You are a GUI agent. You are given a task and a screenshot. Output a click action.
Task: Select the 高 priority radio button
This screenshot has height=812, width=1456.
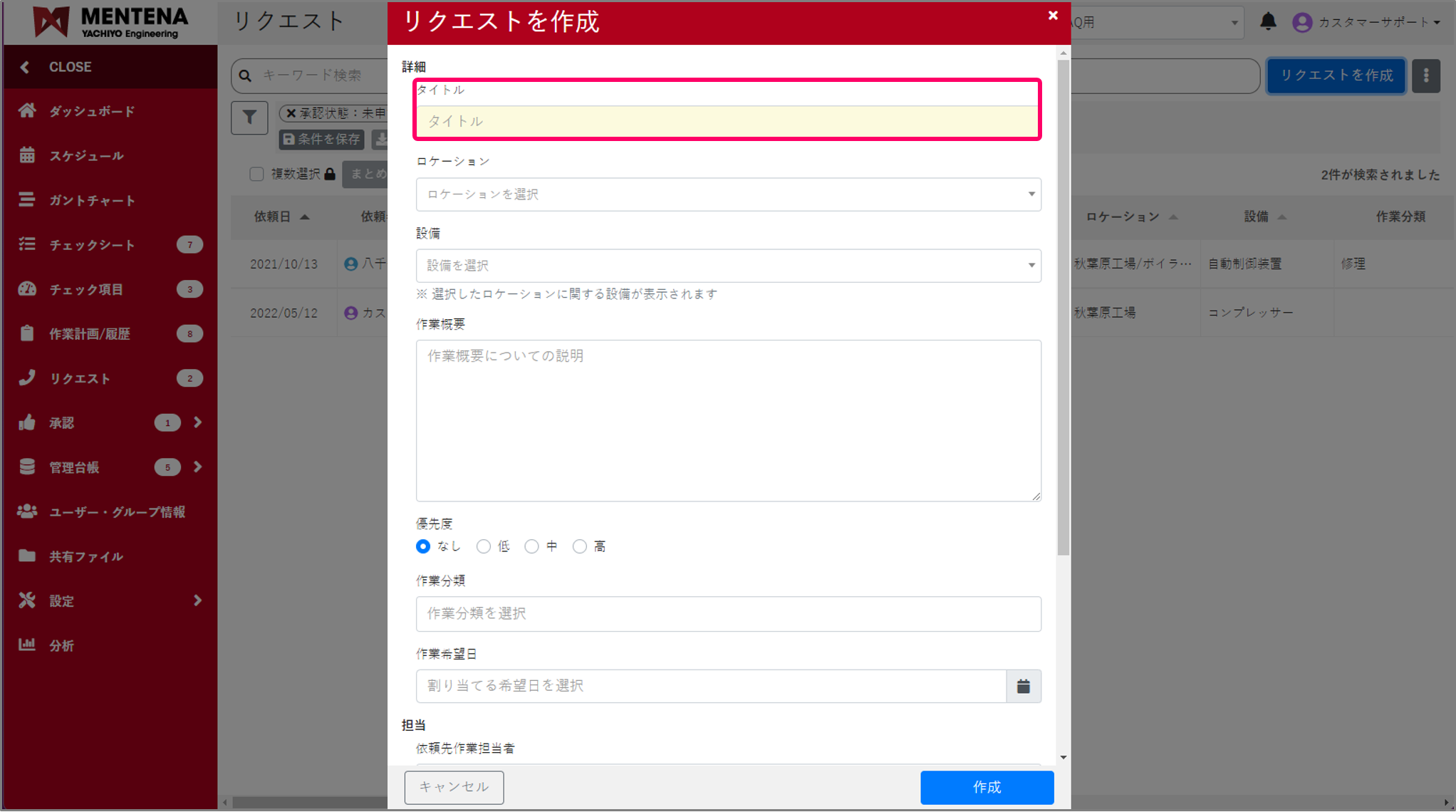580,546
